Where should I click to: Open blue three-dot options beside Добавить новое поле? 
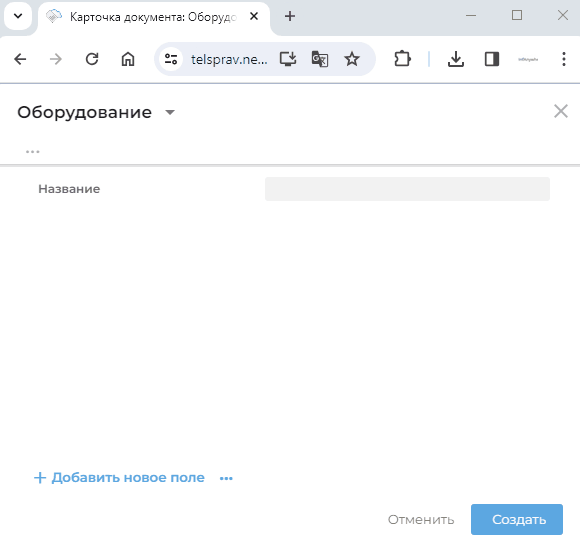(x=226, y=478)
